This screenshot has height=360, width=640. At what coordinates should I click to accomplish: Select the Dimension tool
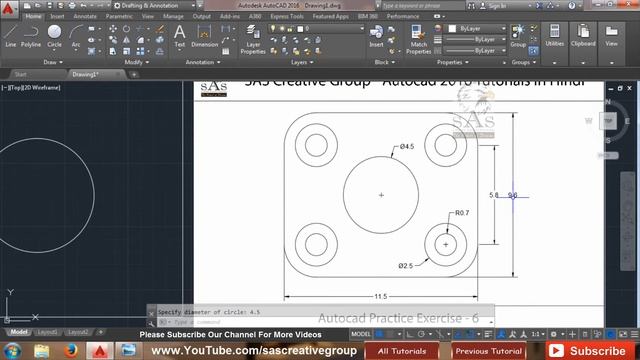[x=204, y=36]
